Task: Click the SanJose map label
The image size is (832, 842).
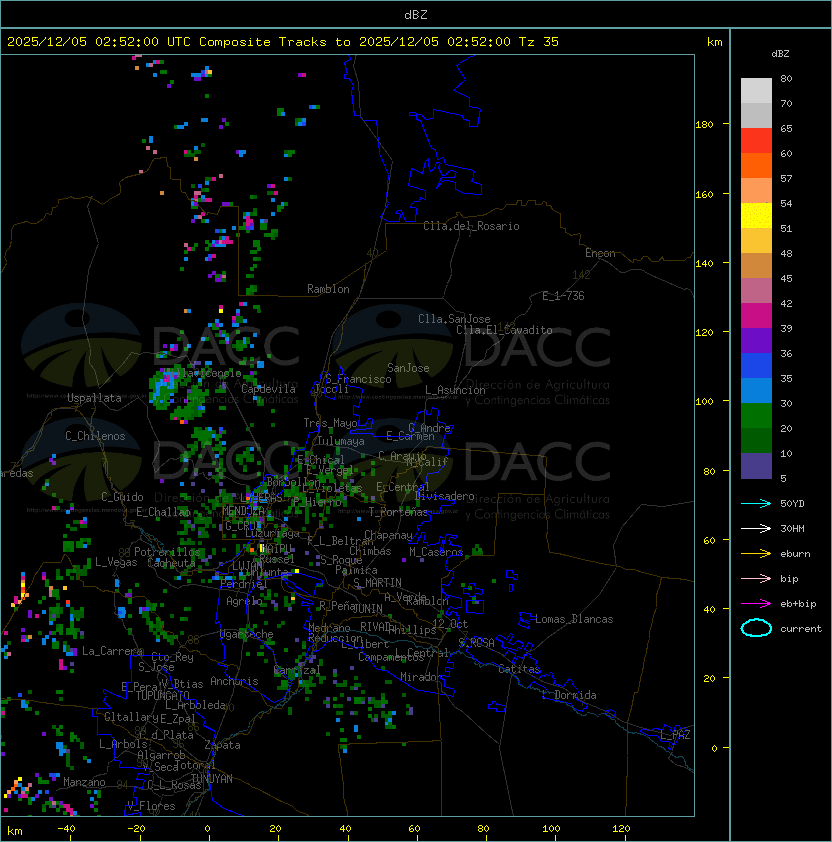Action: 408,368
